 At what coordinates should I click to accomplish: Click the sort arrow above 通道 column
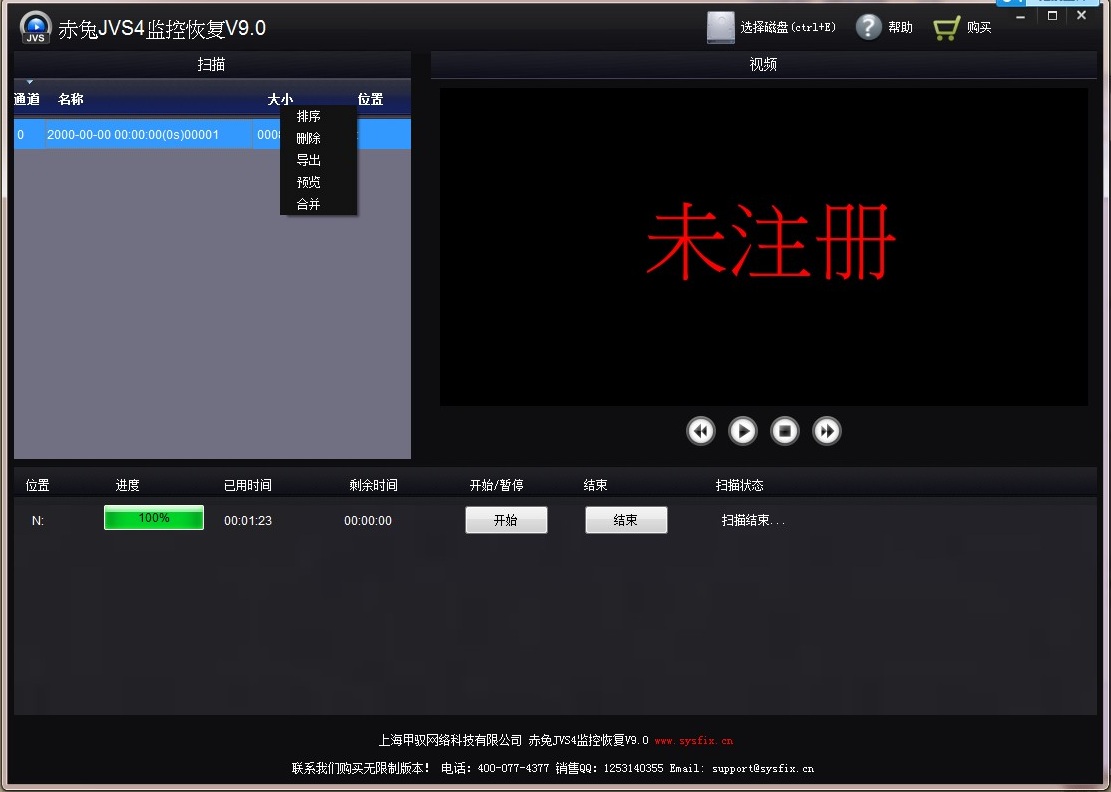tap(30, 82)
